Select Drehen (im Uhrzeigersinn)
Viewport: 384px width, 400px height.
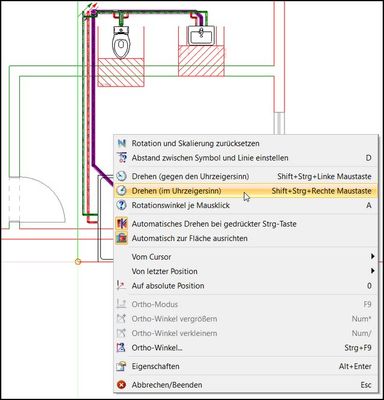coord(246,191)
